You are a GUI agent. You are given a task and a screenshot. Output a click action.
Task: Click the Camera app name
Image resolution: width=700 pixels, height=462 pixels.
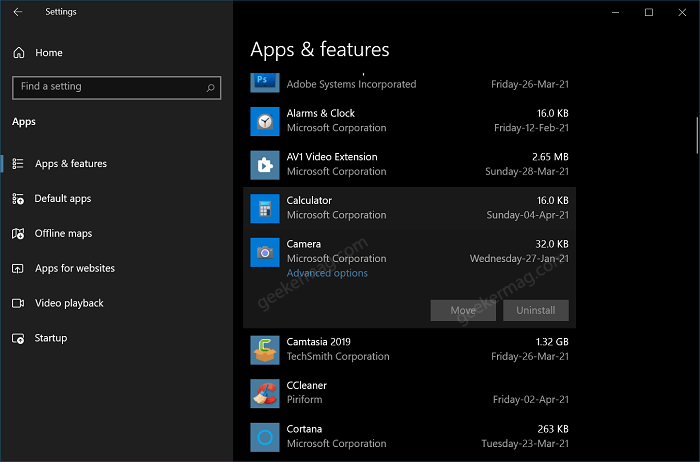[x=304, y=244]
